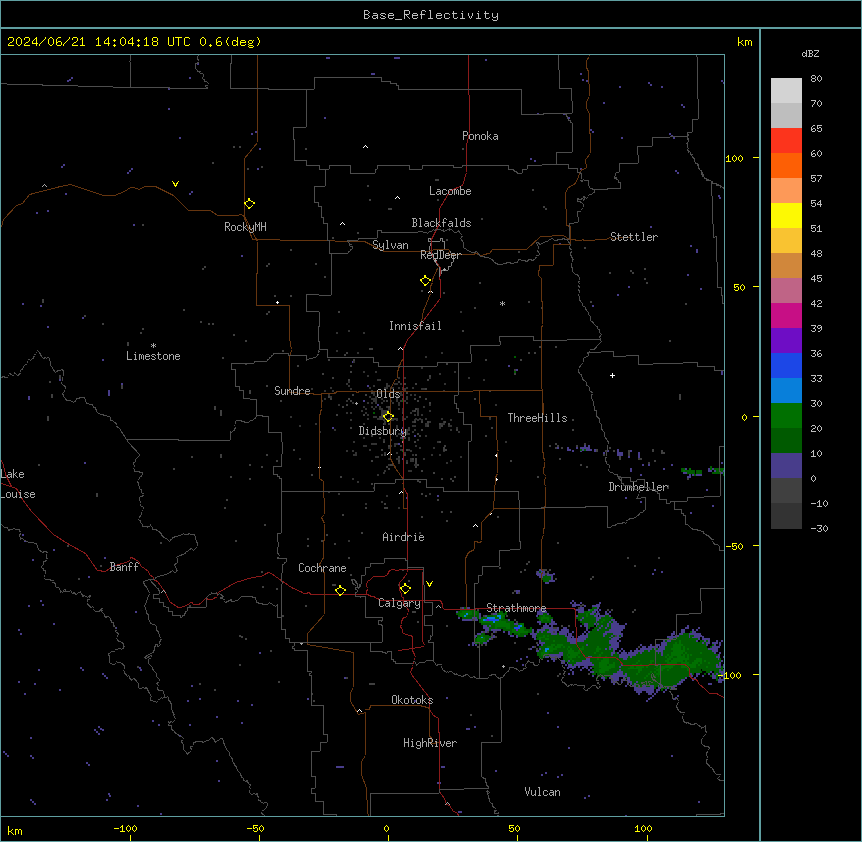Click the RockyMH label
Viewport: 862px width, 842px height.
[245, 227]
